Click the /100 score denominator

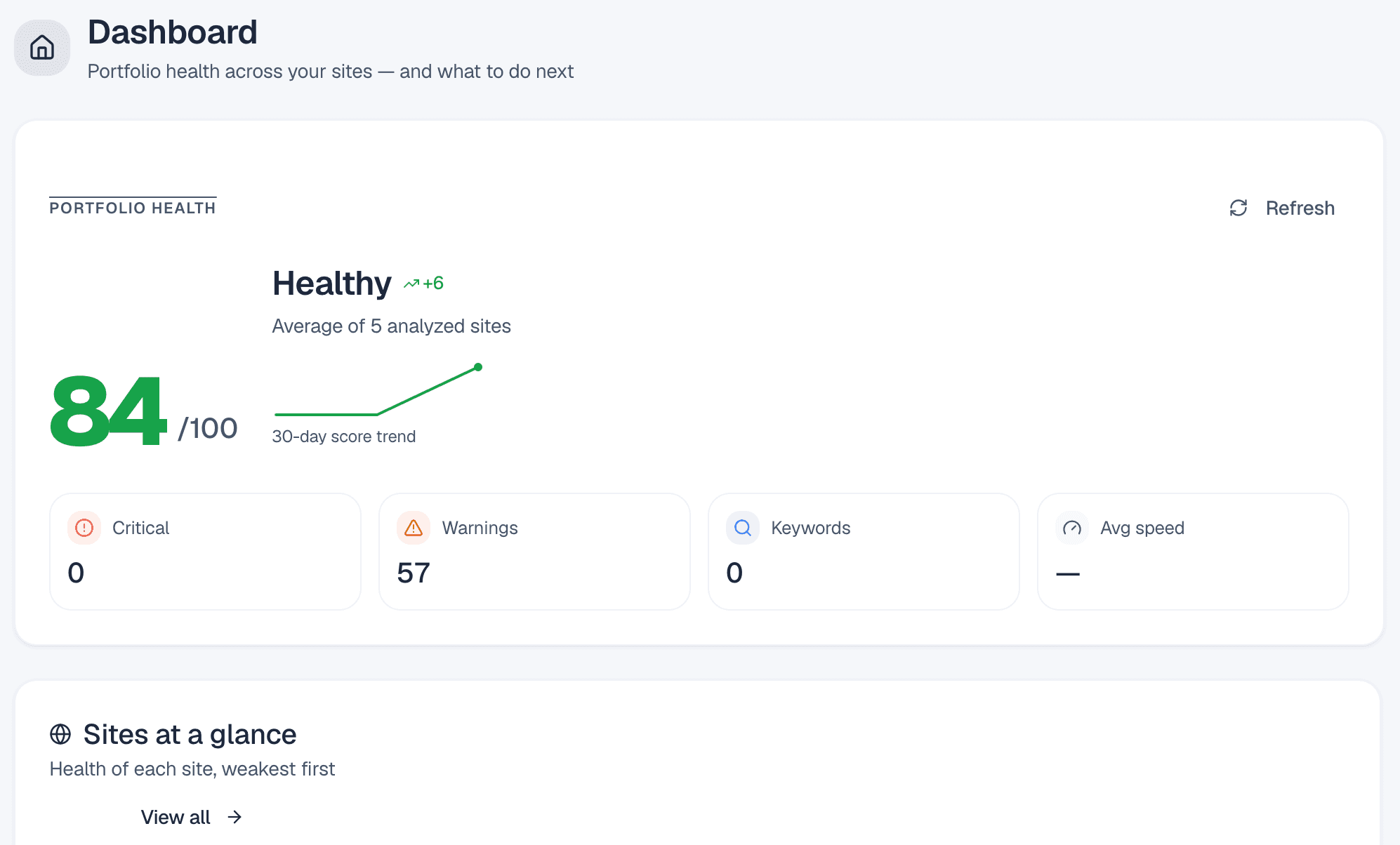pyautogui.click(x=208, y=428)
